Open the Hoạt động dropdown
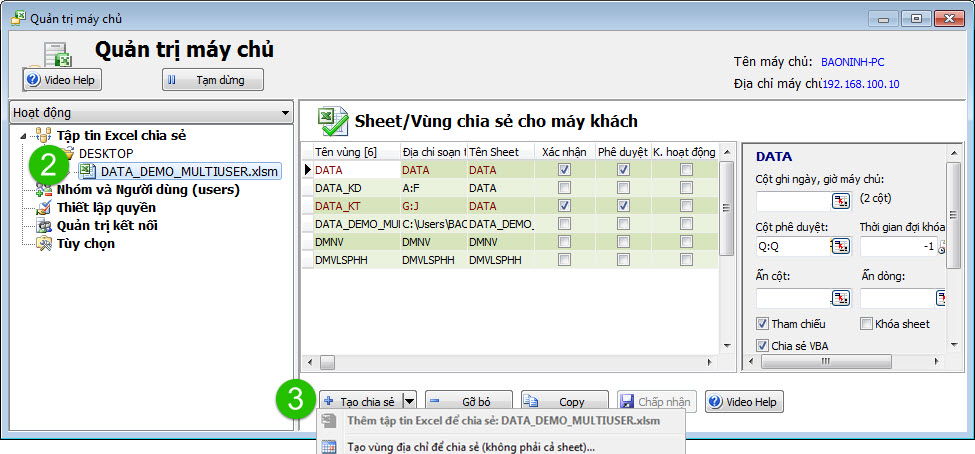Image resolution: width=975 pixels, height=454 pixels. [x=285, y=113]
